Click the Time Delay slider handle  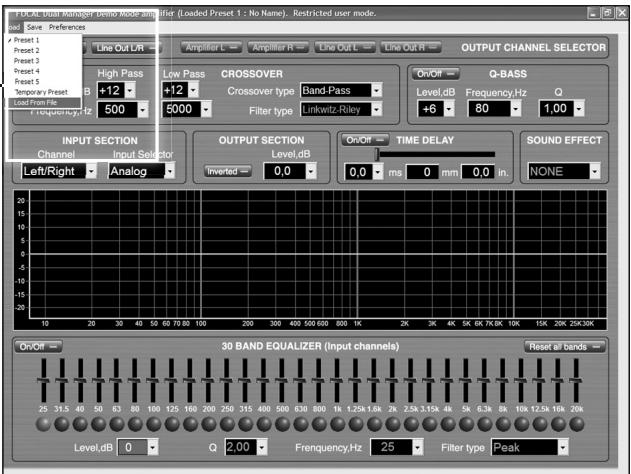pos(377,154)
